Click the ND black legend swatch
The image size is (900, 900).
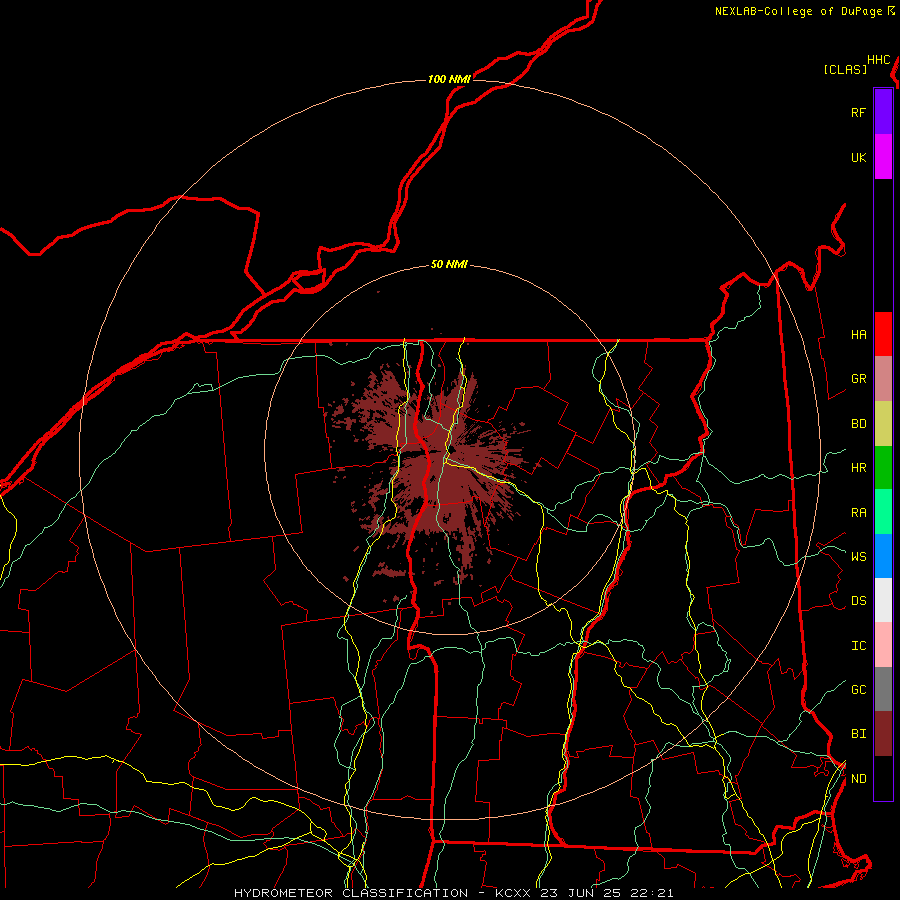tap(883, 778)
